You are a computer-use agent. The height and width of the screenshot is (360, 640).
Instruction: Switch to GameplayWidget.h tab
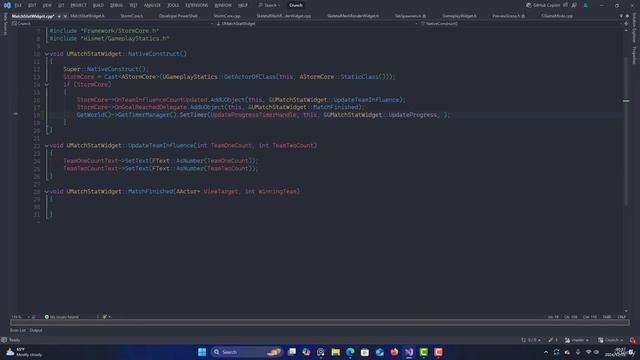(459, 16)
